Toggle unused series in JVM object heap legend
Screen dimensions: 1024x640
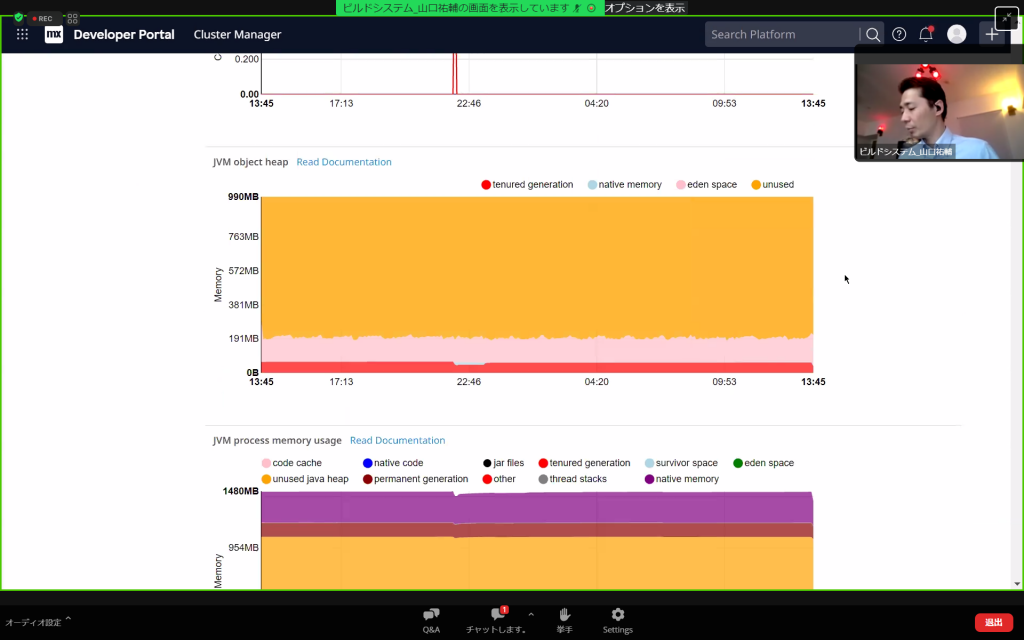[x=771, y=185]
